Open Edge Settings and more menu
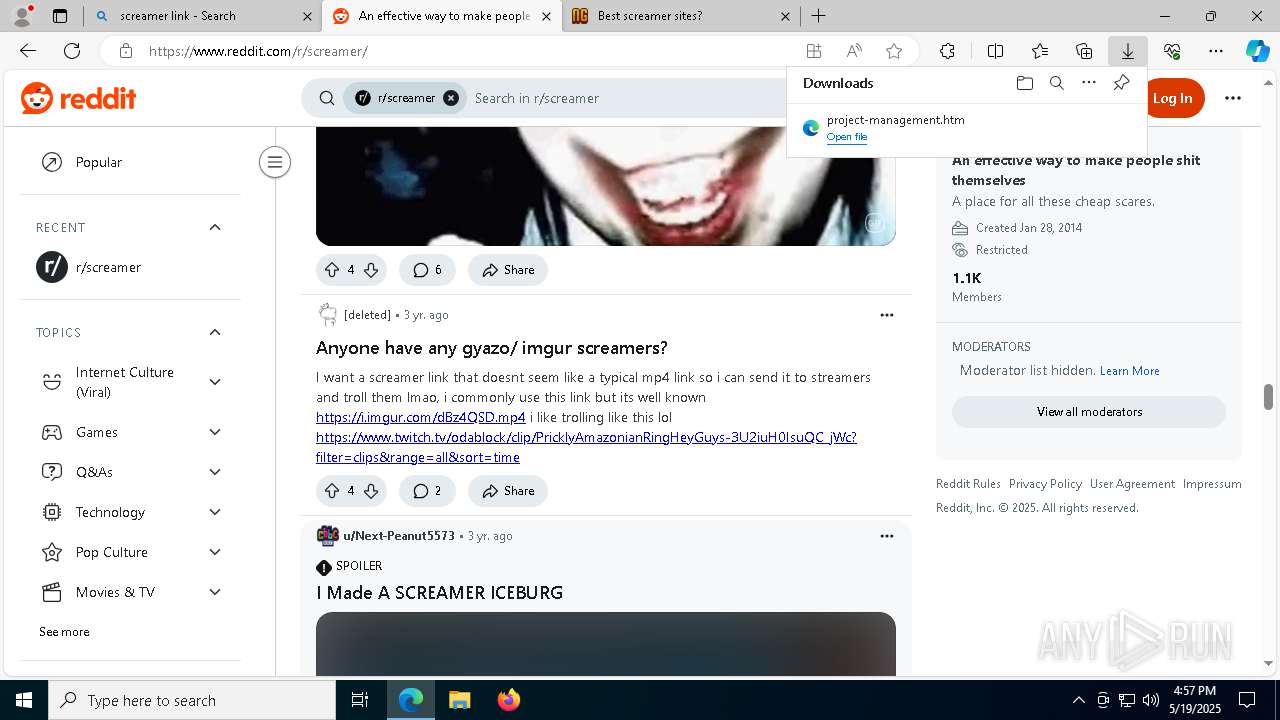Viewport: 1280px width, 720px height. point(1216,51)
